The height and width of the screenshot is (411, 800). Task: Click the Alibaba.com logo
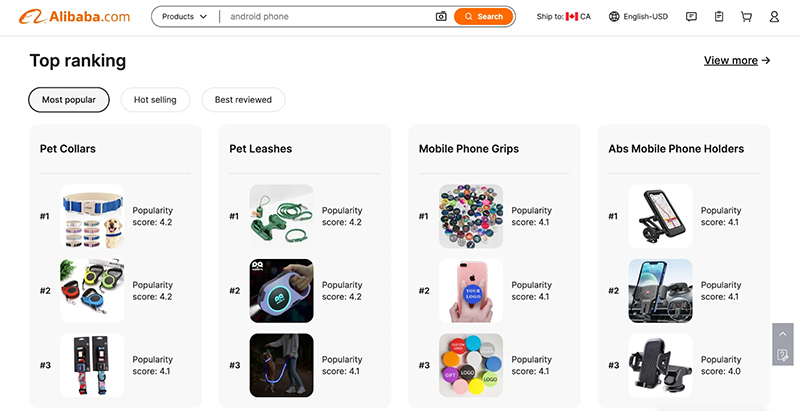74,17
